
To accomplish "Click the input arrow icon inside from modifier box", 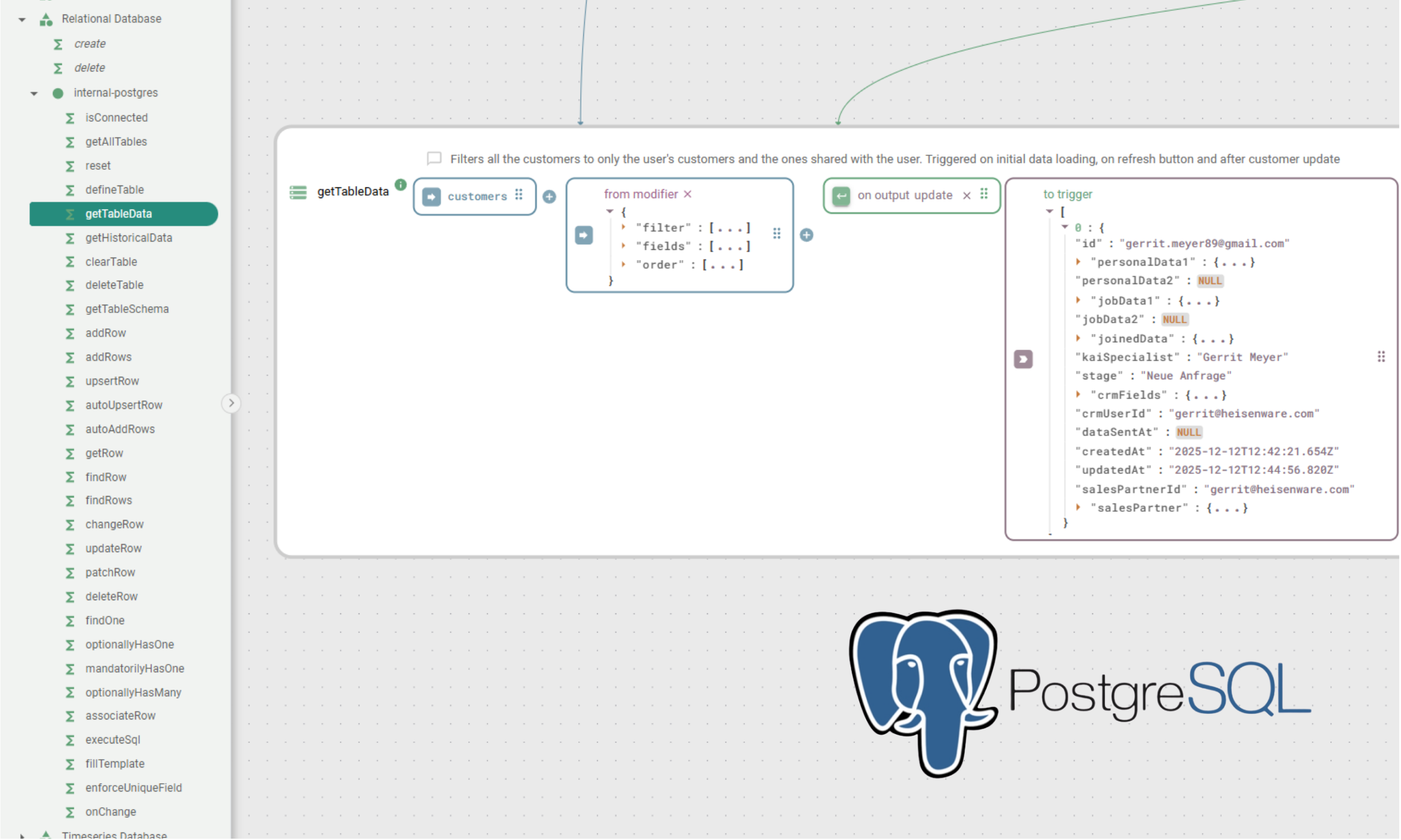I will 583,234.
